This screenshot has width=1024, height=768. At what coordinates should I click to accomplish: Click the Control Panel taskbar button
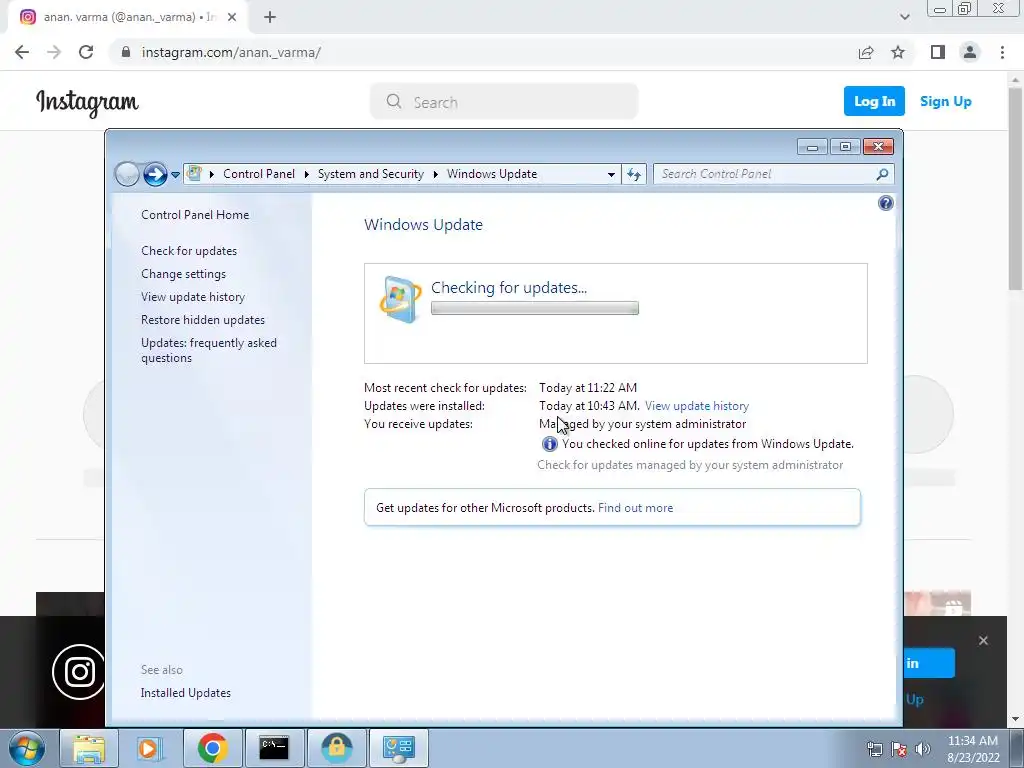click(x=399, y=748)
